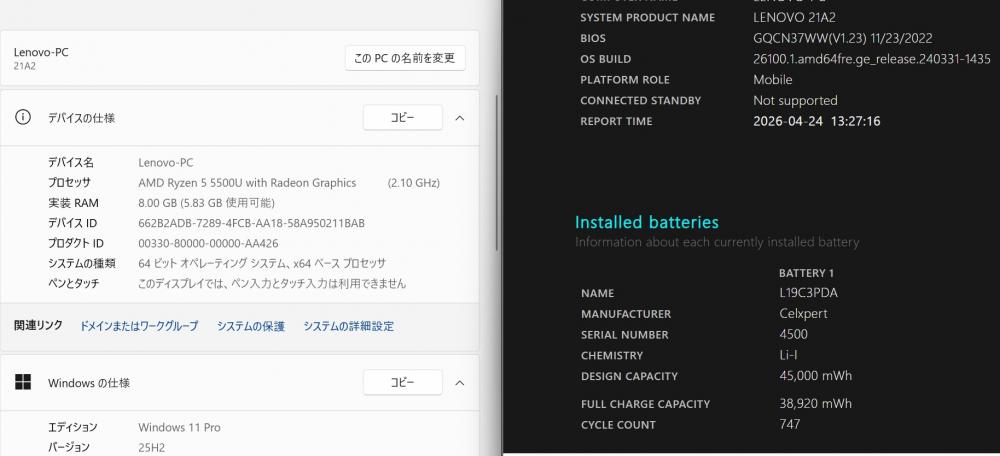Screen dimensions: 1000x456
Task: Click the Lenovo-PC name at top
Action: pos(41,52)
